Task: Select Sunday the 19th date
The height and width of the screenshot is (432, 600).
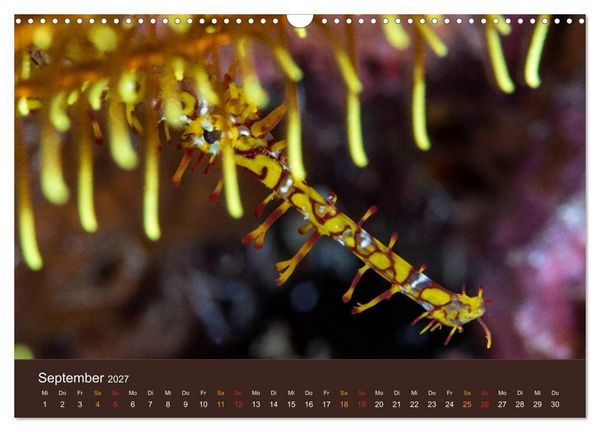Action: click(362, 404)
